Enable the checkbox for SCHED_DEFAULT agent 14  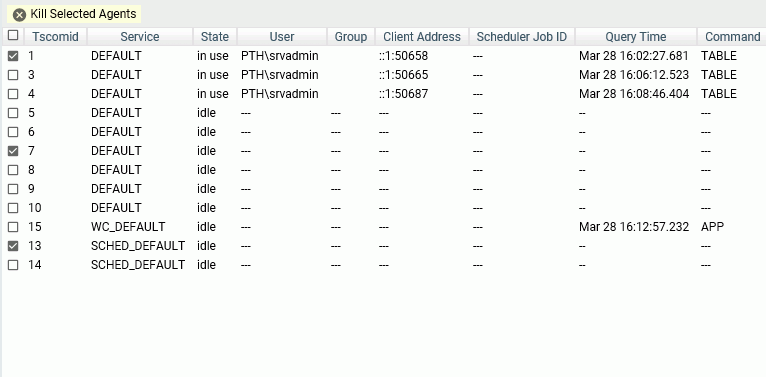point(13,265)
